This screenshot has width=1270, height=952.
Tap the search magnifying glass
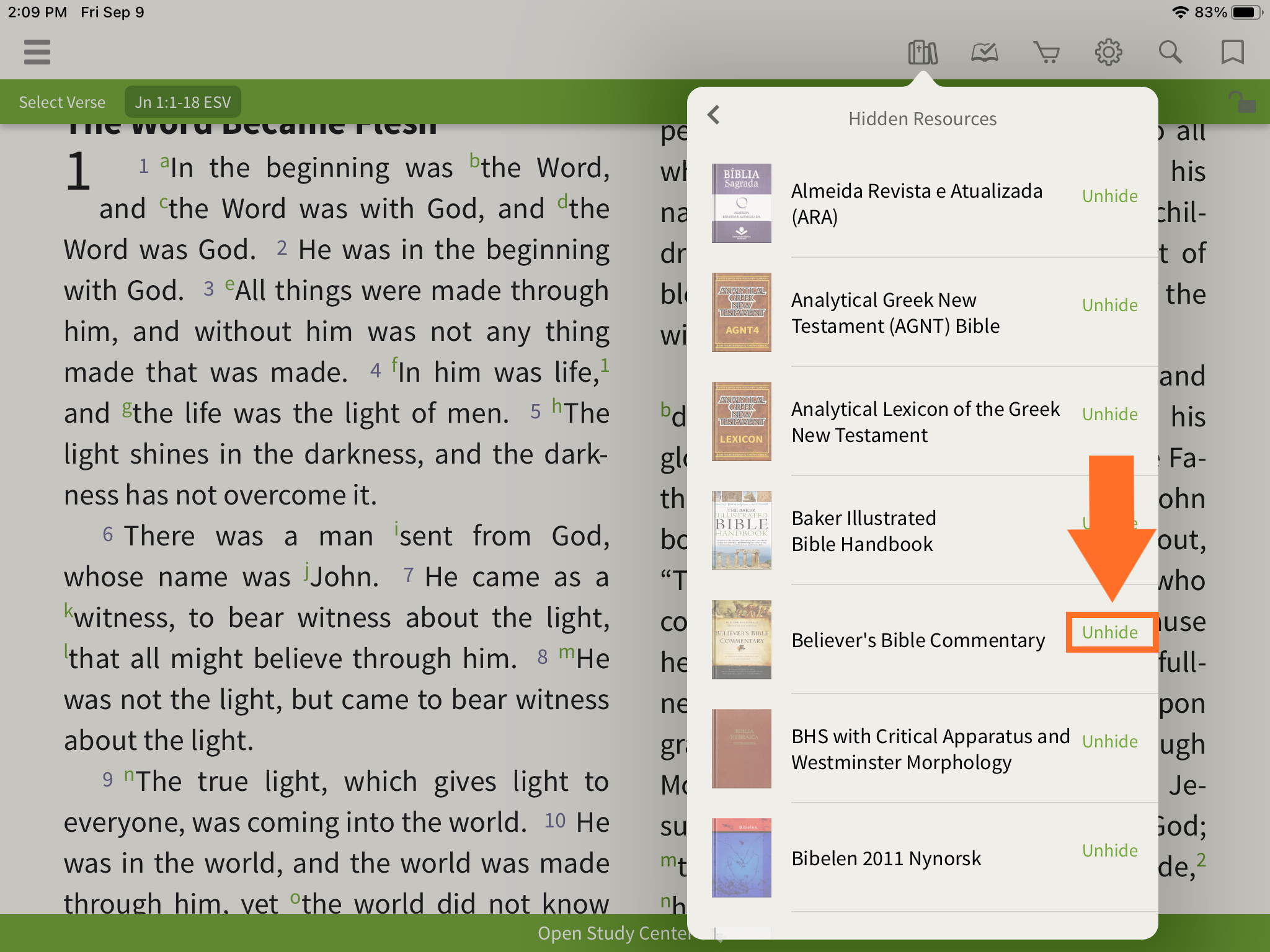1170,53
